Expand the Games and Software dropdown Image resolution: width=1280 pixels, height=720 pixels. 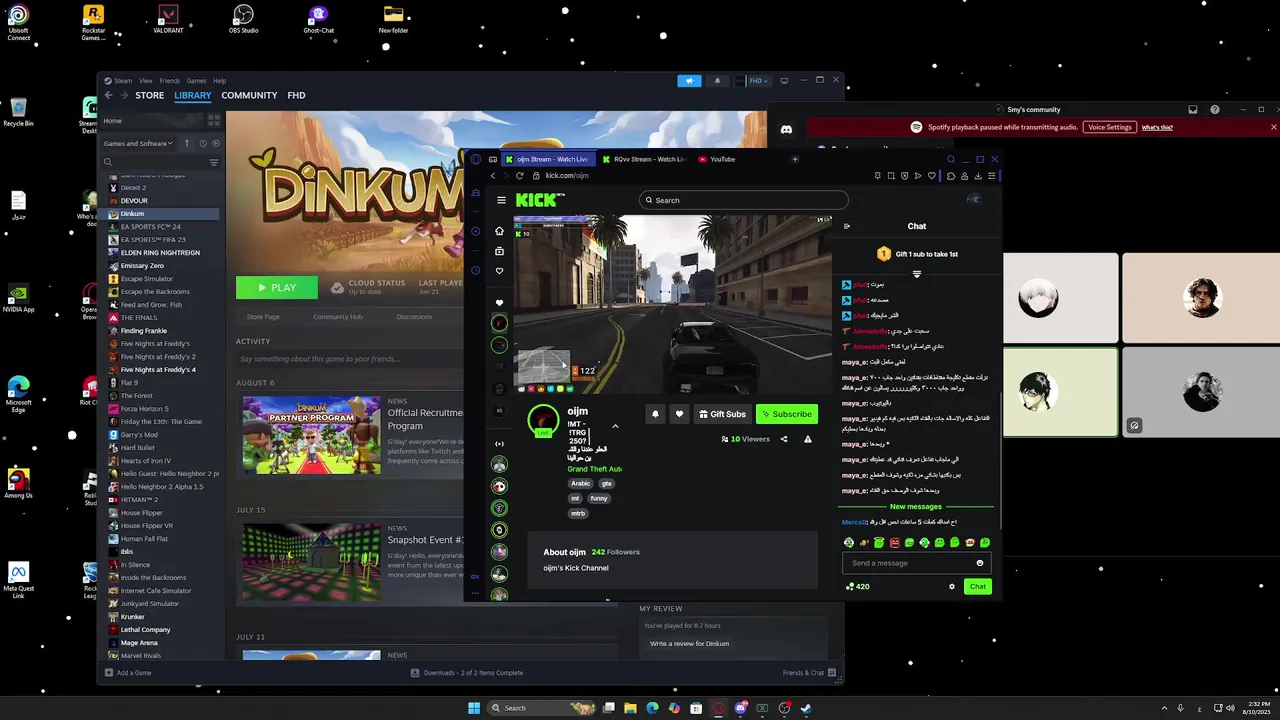[x=138, y=143]
